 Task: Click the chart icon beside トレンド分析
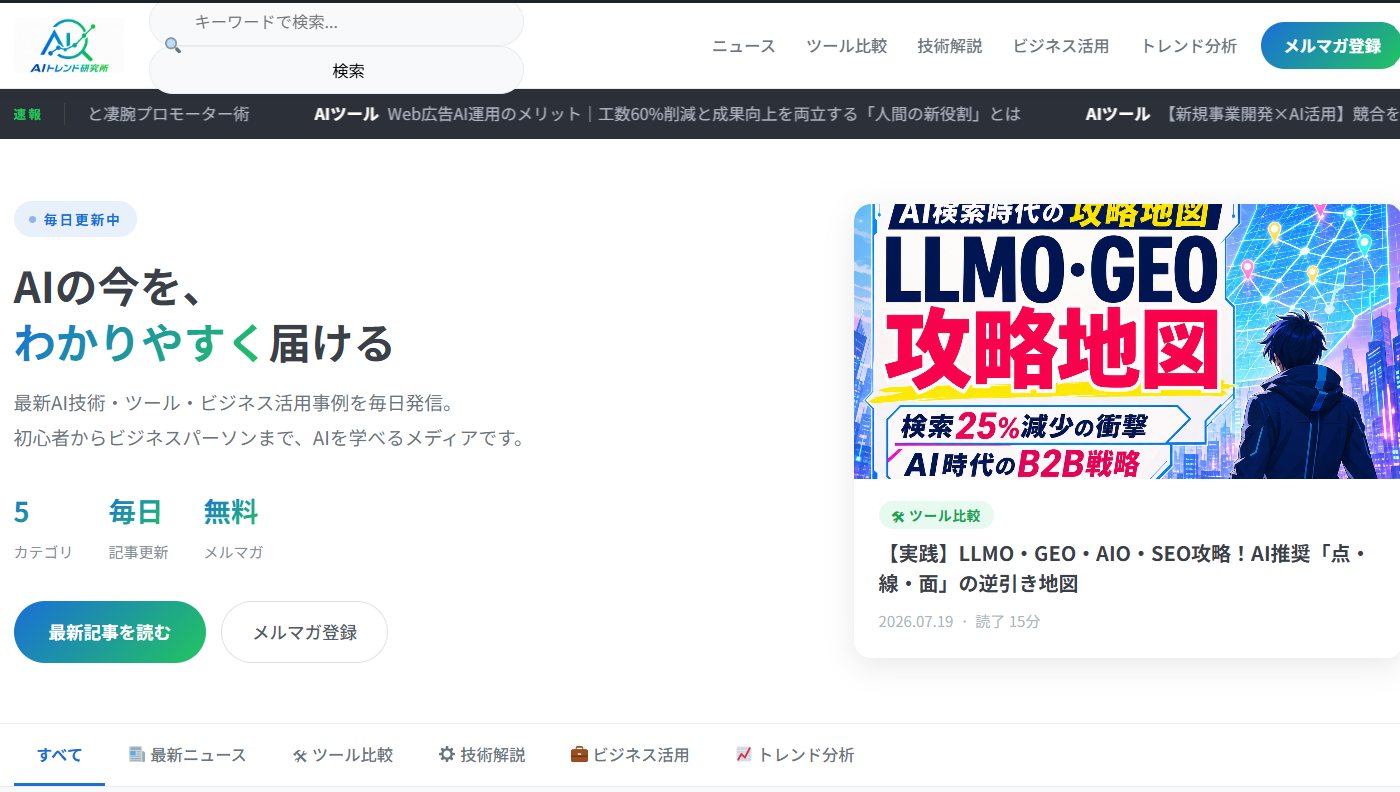point(743,754)
